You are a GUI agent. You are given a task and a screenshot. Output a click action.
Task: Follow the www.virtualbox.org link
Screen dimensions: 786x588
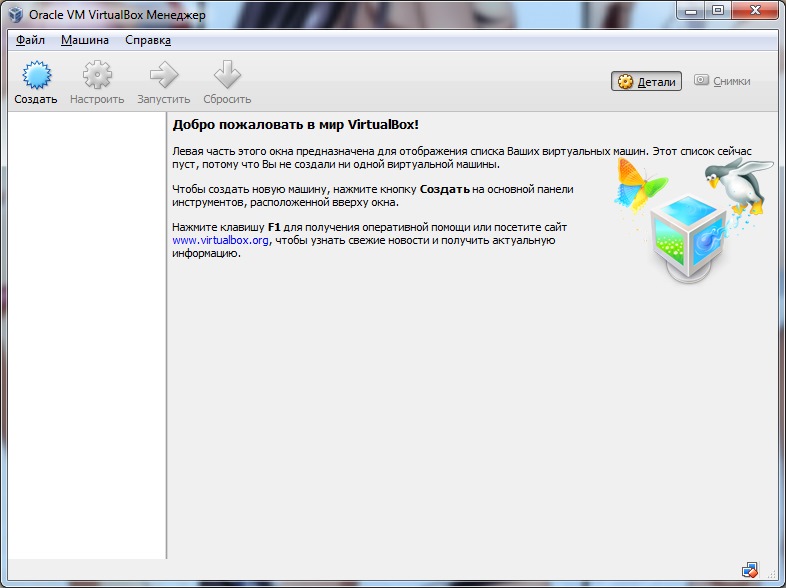click(220, 240)
